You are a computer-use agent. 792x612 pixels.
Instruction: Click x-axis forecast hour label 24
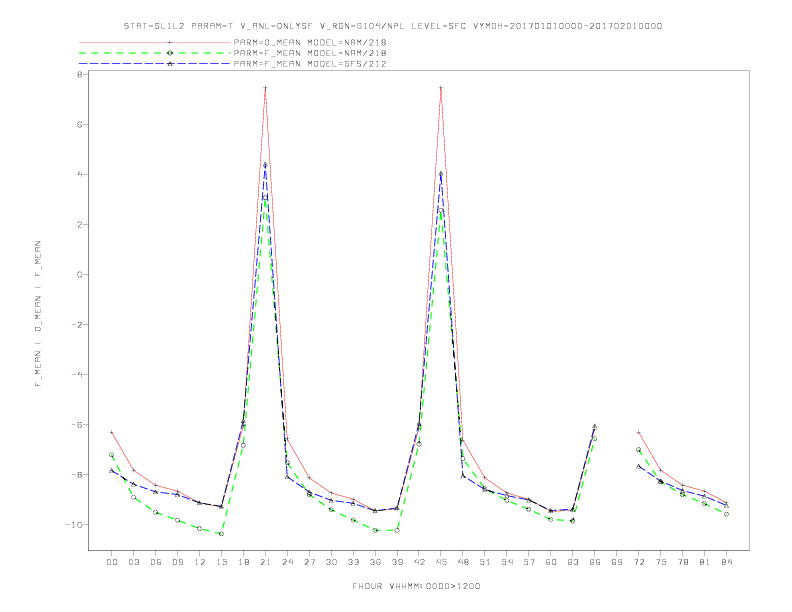click(x=287, y=562)
